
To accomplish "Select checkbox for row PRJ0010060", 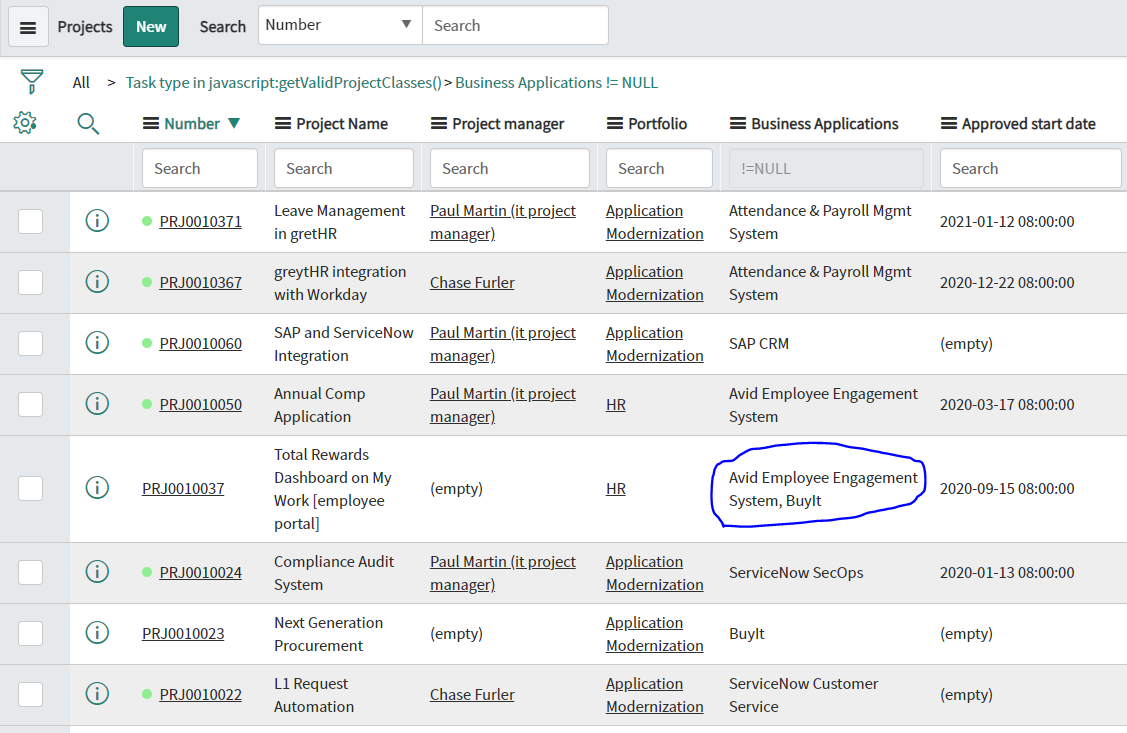I will (30, 344).
